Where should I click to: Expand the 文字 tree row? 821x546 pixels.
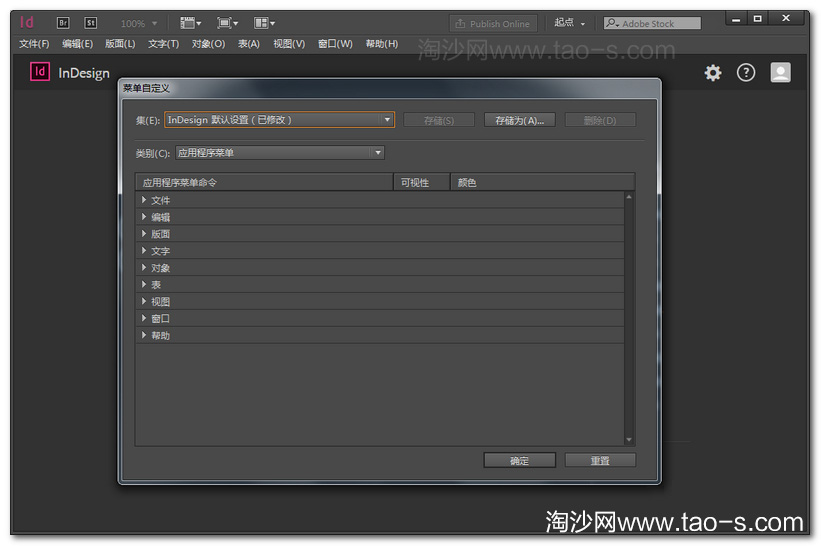click(143, 250)
